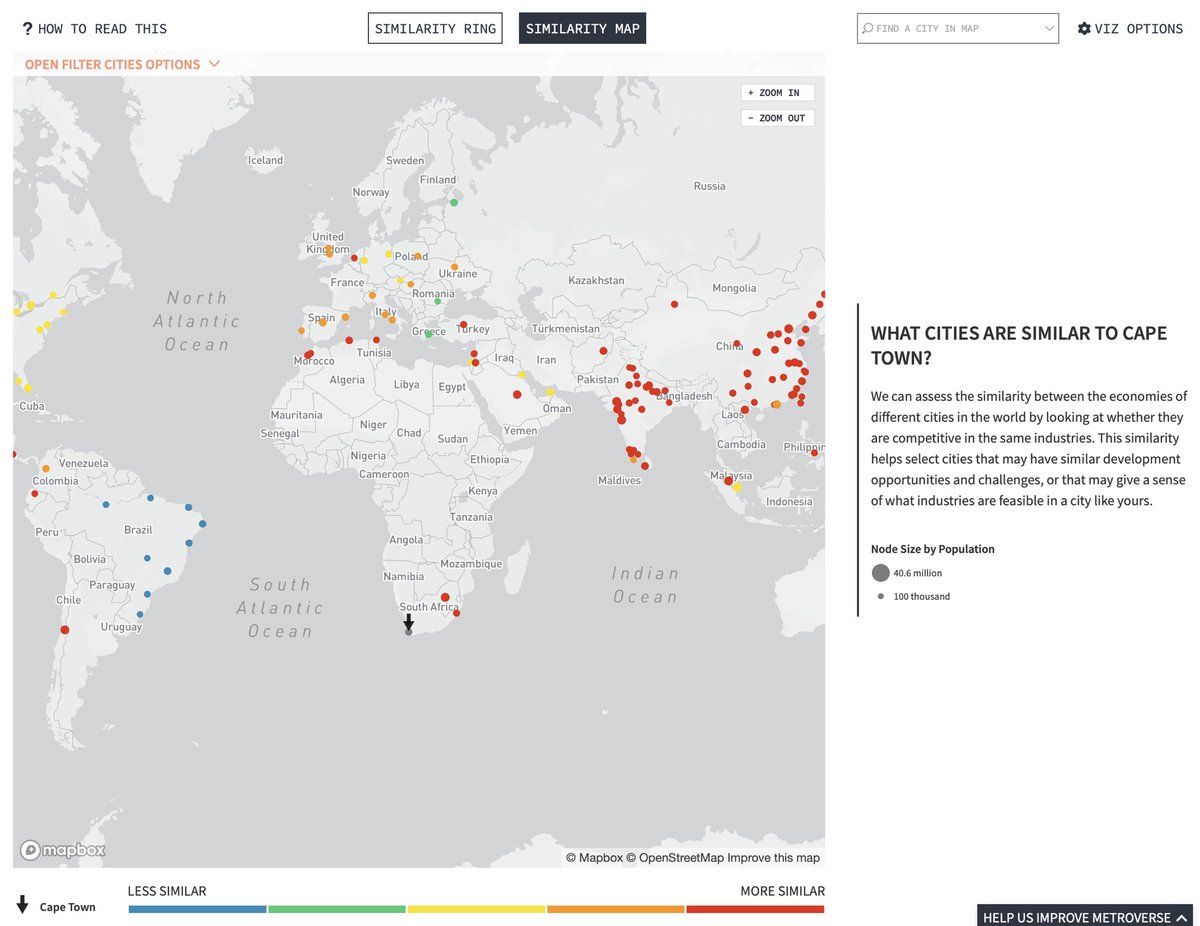The height and width of the screenshot is (926, 1200).
Task: Click the Find a City search field
Action: coord(957,28)
